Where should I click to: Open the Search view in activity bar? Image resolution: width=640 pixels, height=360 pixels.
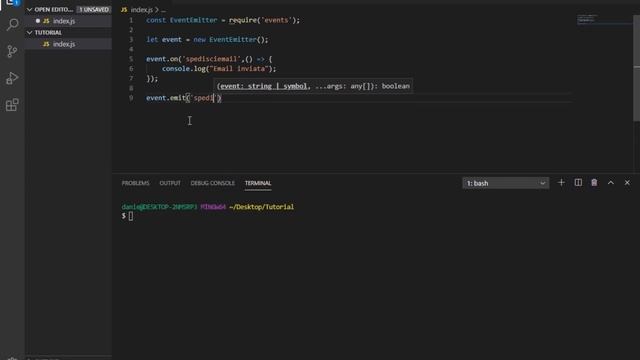(x=12, y=24)
